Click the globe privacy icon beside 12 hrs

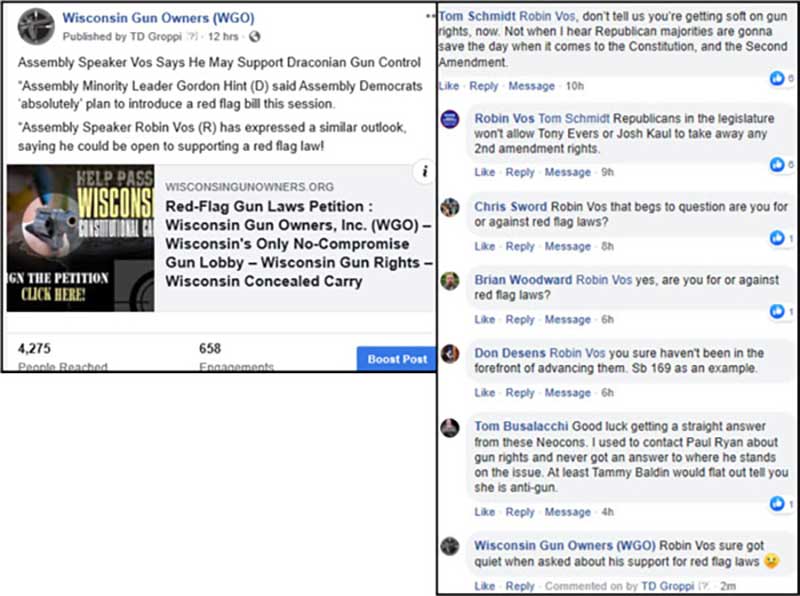tap(254, 38)
